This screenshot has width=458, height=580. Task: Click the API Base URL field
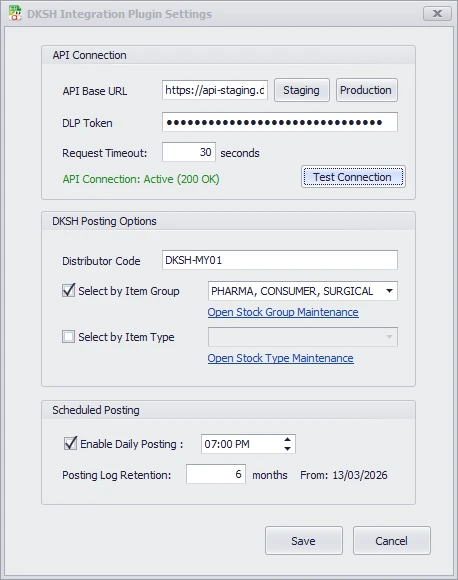[215, 90]
